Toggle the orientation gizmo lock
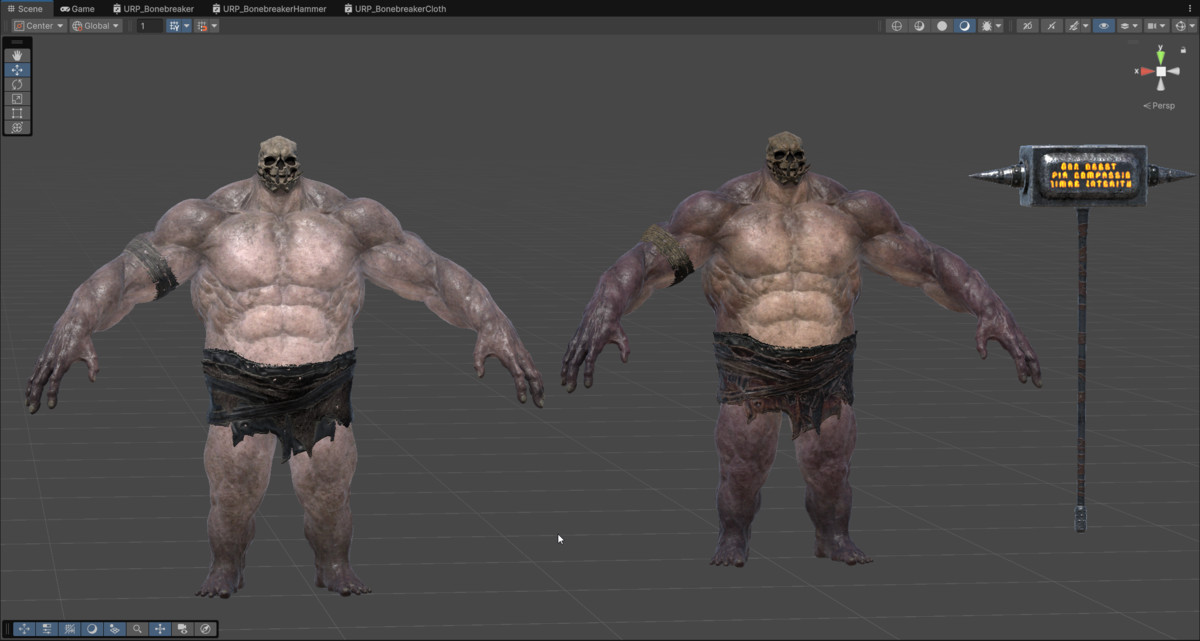Image resolution: width=1200 pixels, height=641 pixels. (x=1184, y=49)
